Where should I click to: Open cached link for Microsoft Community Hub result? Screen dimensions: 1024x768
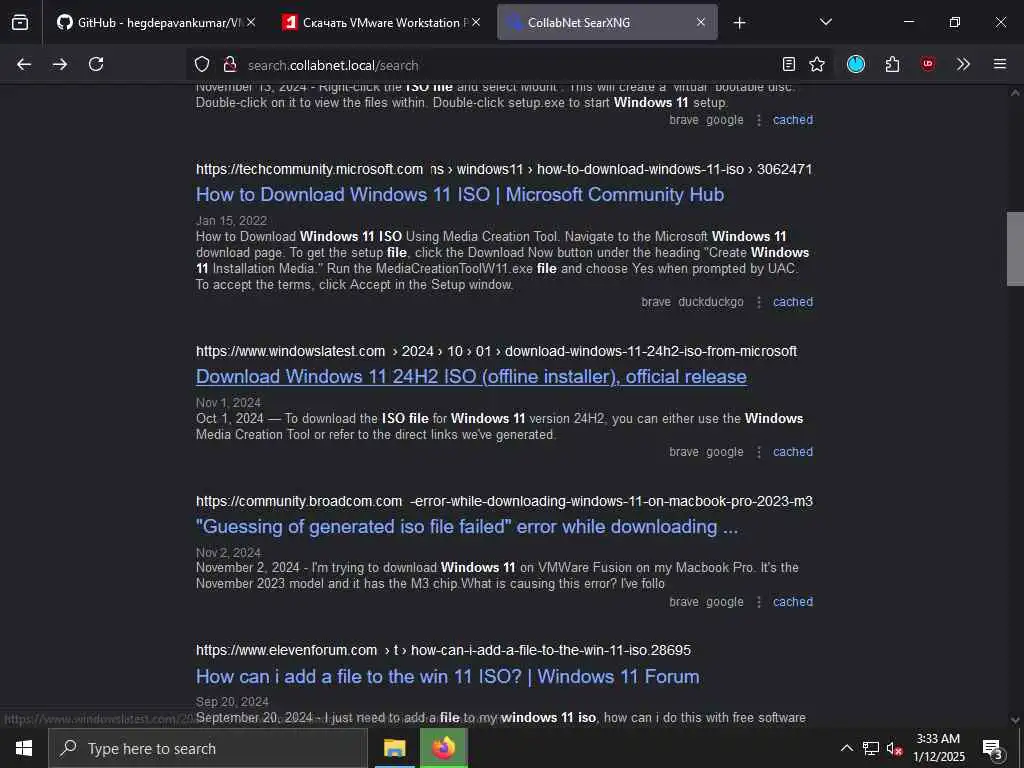tap(793, 302)
